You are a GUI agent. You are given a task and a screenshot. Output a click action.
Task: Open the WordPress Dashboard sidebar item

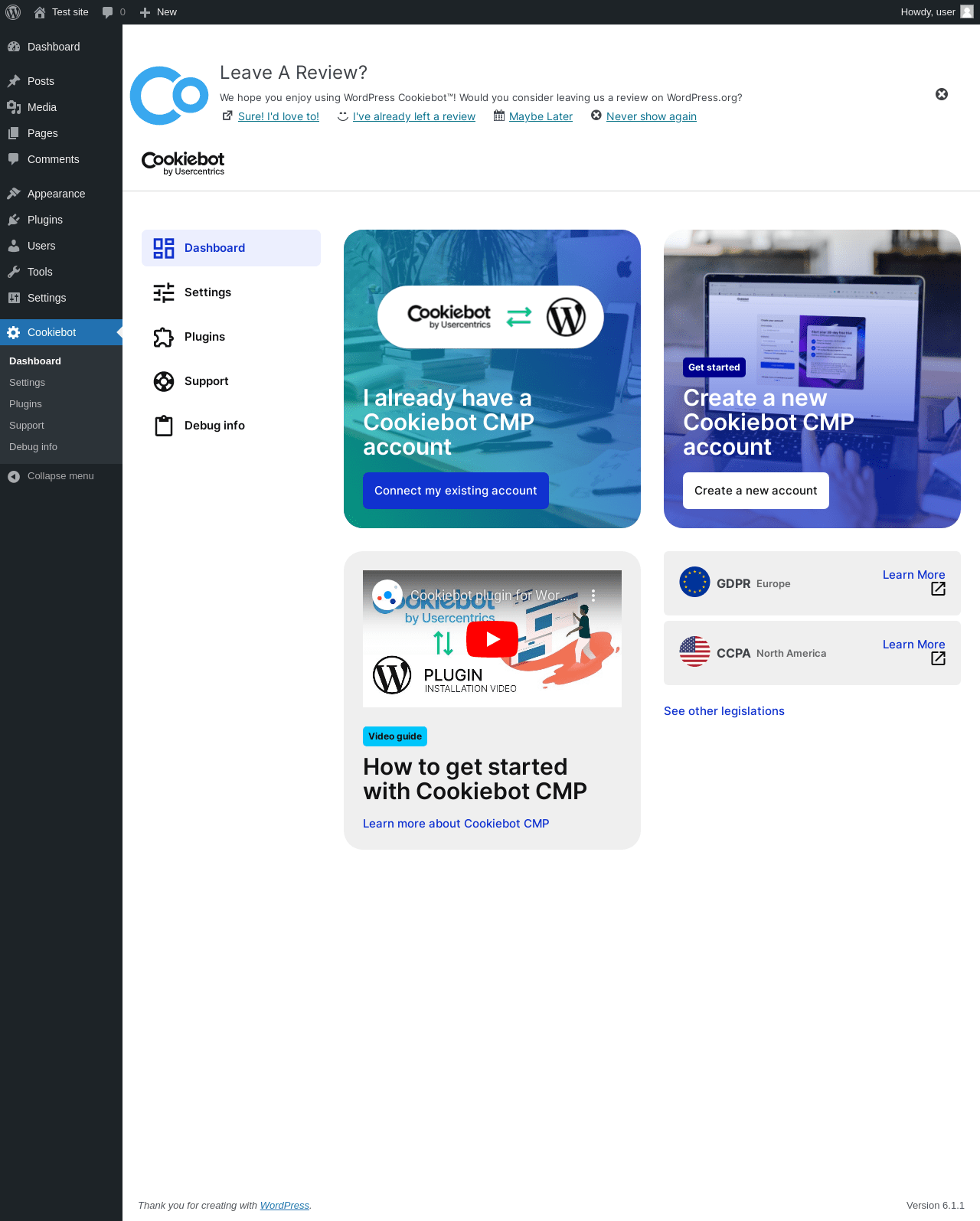pyautogui.click(x=61, y=47)
